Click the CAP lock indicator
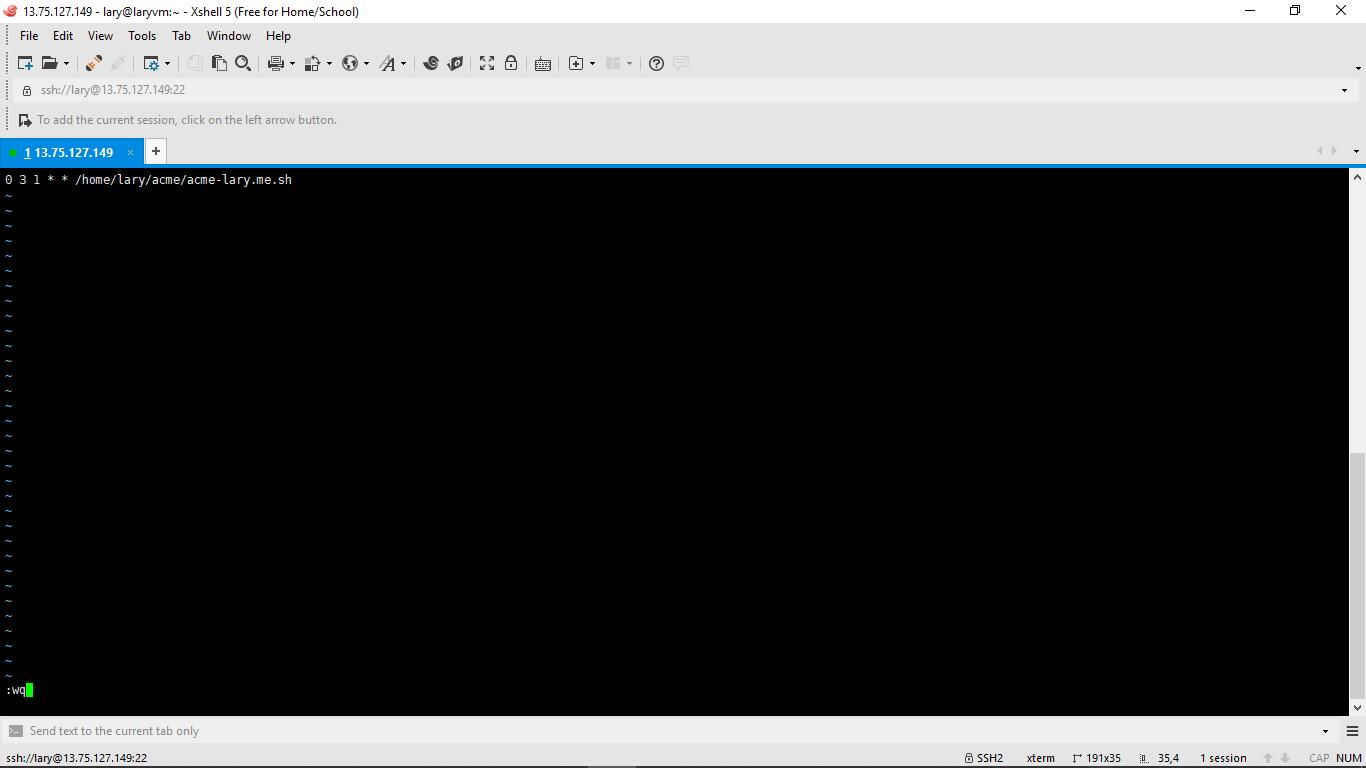This screenshot has height=768, width=1366. click(1319, 758)
